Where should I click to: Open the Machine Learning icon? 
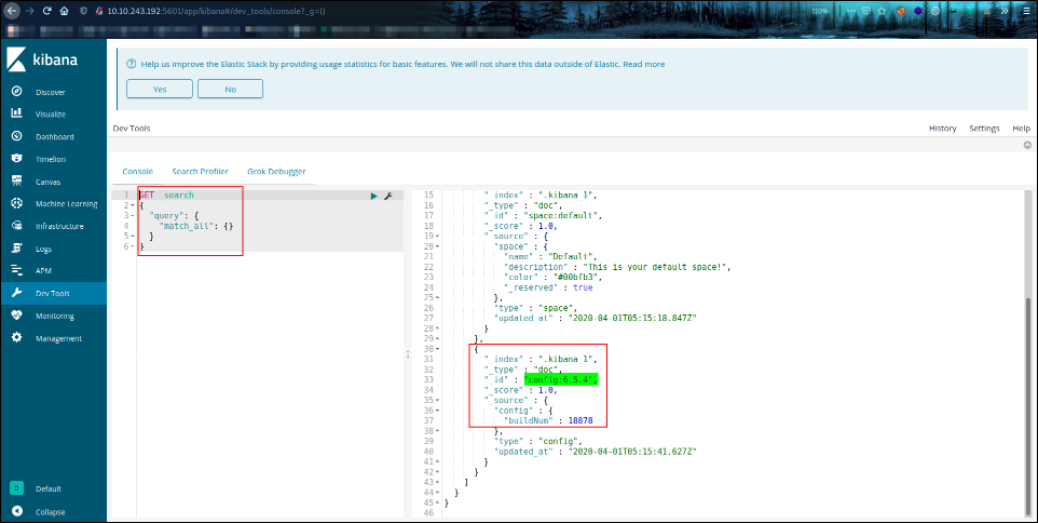17,203
